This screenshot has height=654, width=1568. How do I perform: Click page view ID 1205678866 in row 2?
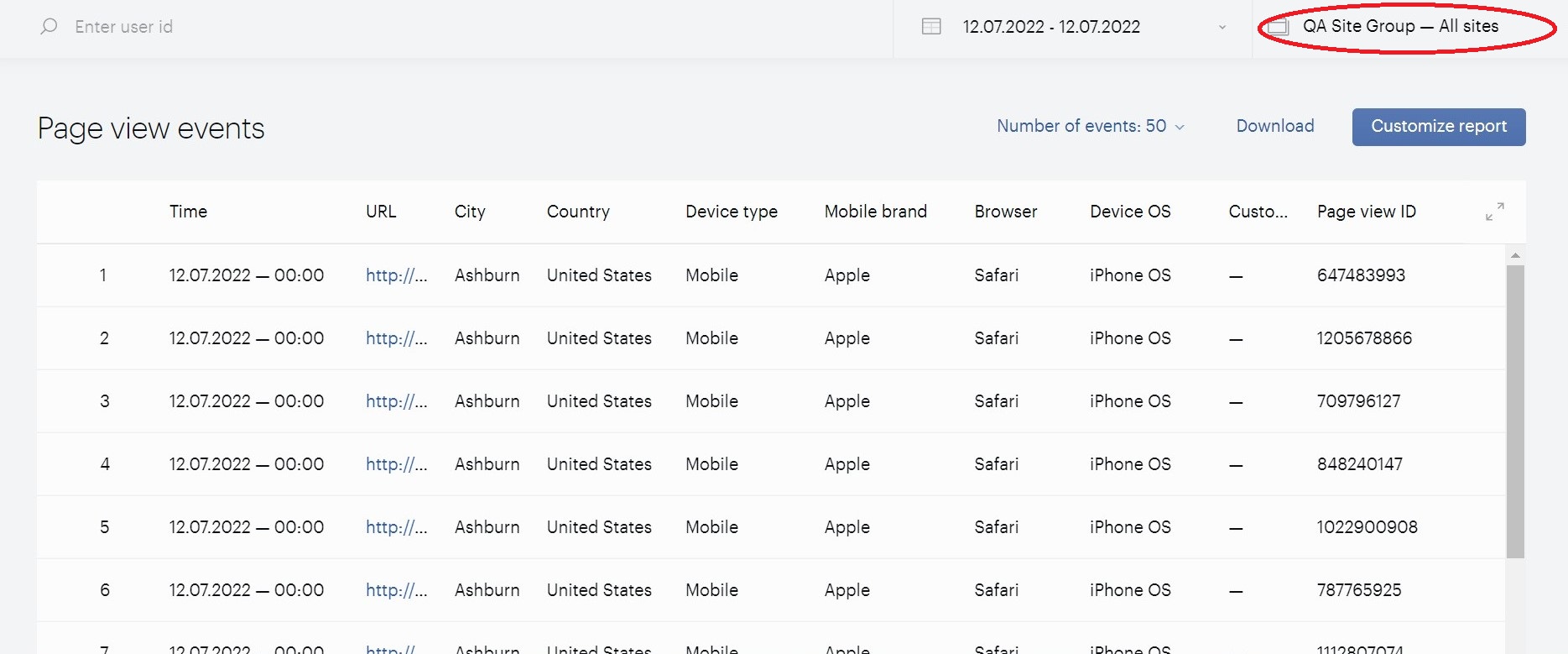coord(1364,338)
